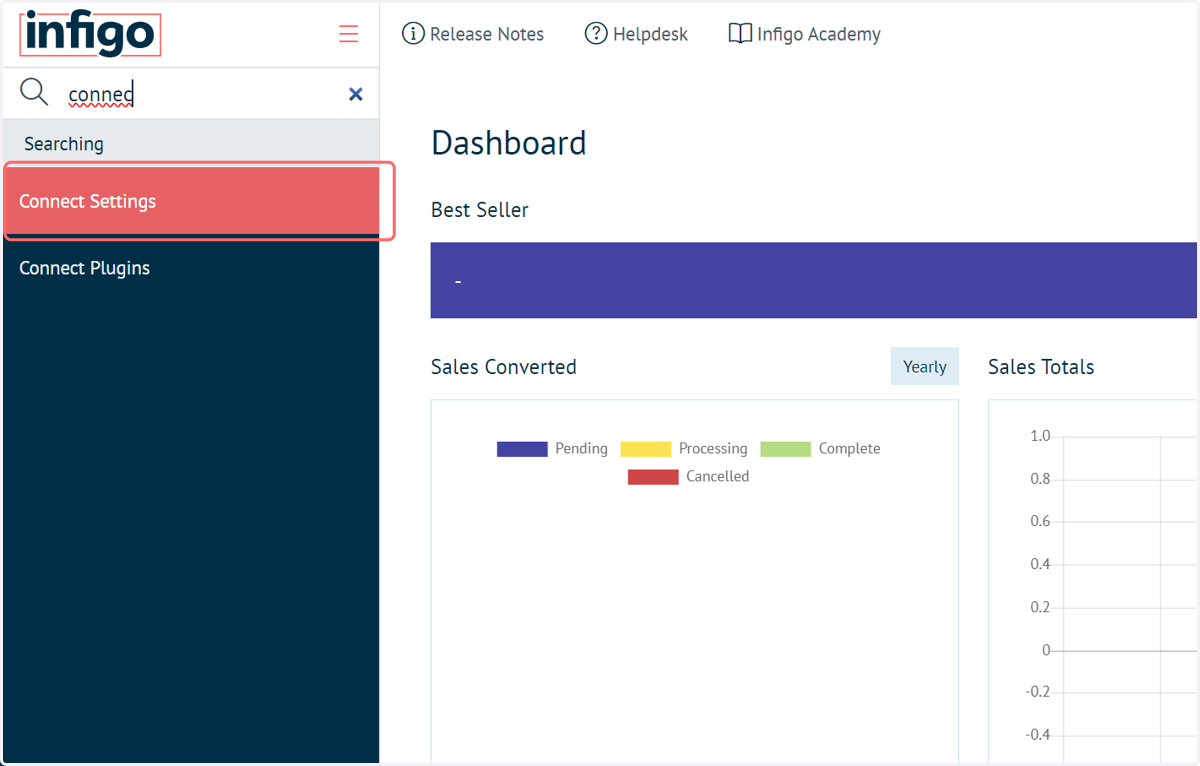Click the magnifying glass search icon
The height and width of the screenshot is (766, 1200).
point(34,93)
